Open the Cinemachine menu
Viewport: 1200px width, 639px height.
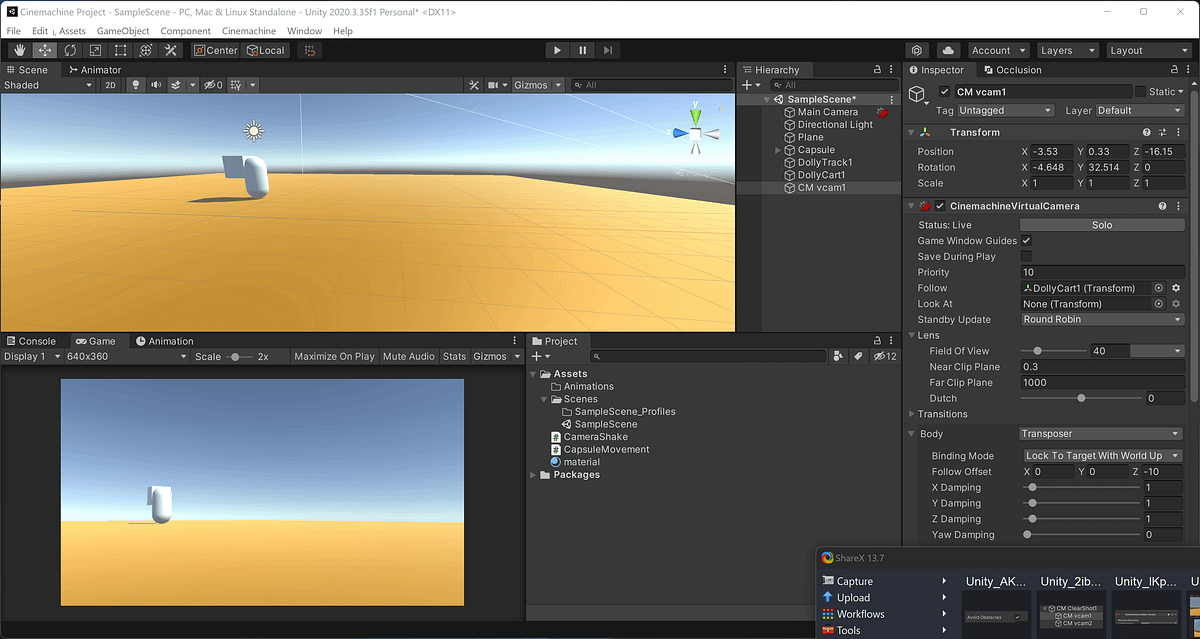point(249,30)
